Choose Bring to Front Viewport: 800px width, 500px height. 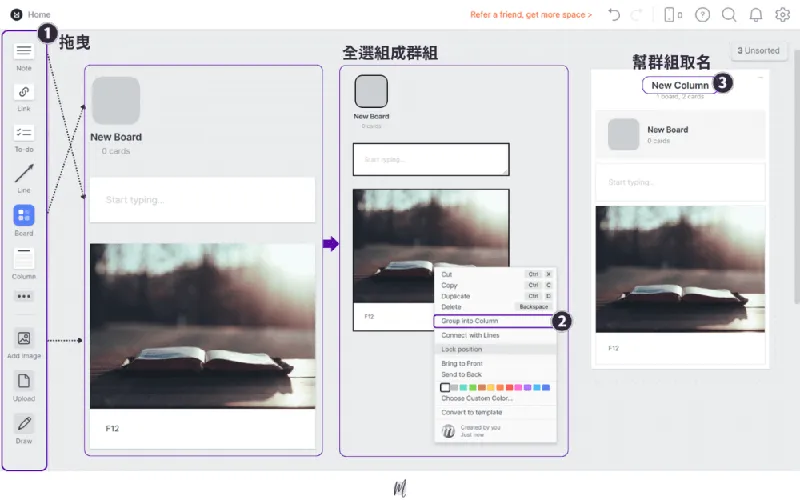(495, 363)
